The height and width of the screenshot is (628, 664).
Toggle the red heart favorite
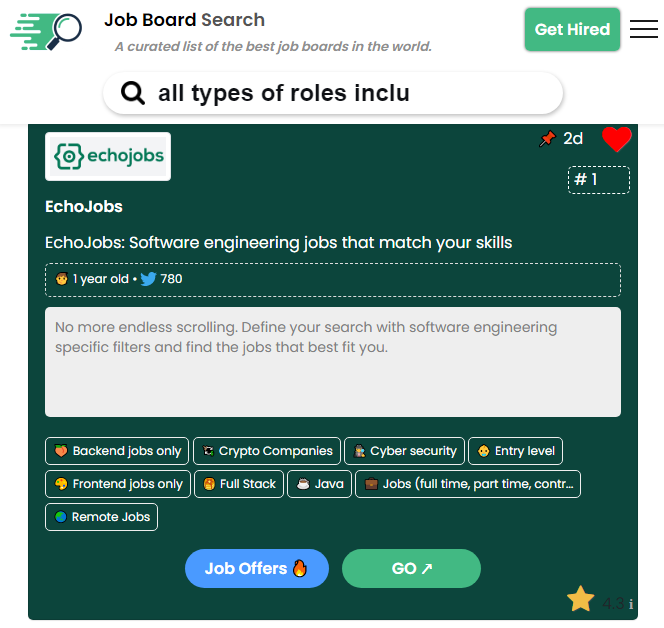[x=617, y=139]
